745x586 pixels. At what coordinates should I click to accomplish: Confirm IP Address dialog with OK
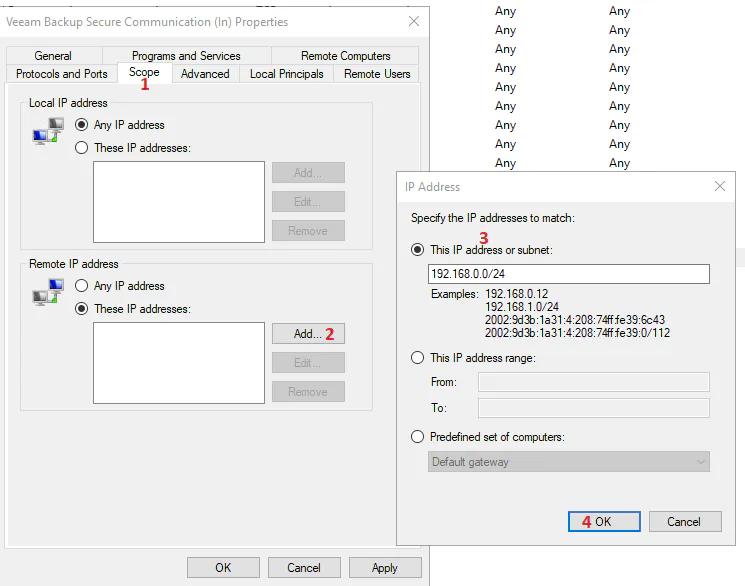604,521
